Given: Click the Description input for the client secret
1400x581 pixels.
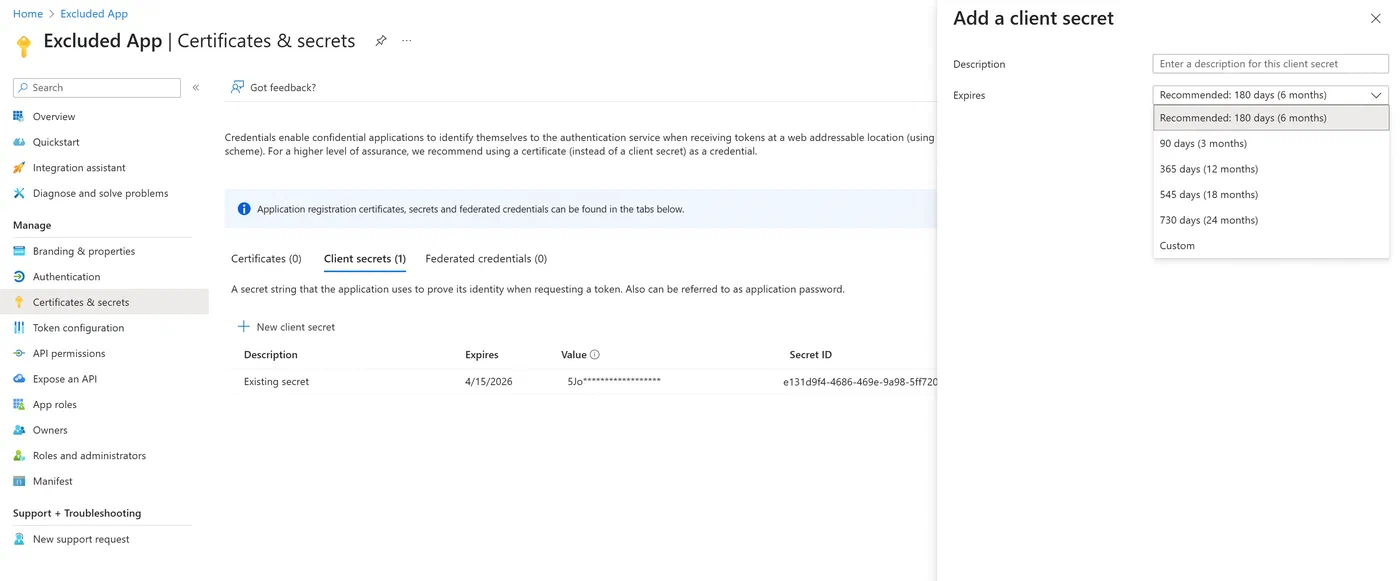Looking at the screenshot, I should click(x=1271, y=64).
